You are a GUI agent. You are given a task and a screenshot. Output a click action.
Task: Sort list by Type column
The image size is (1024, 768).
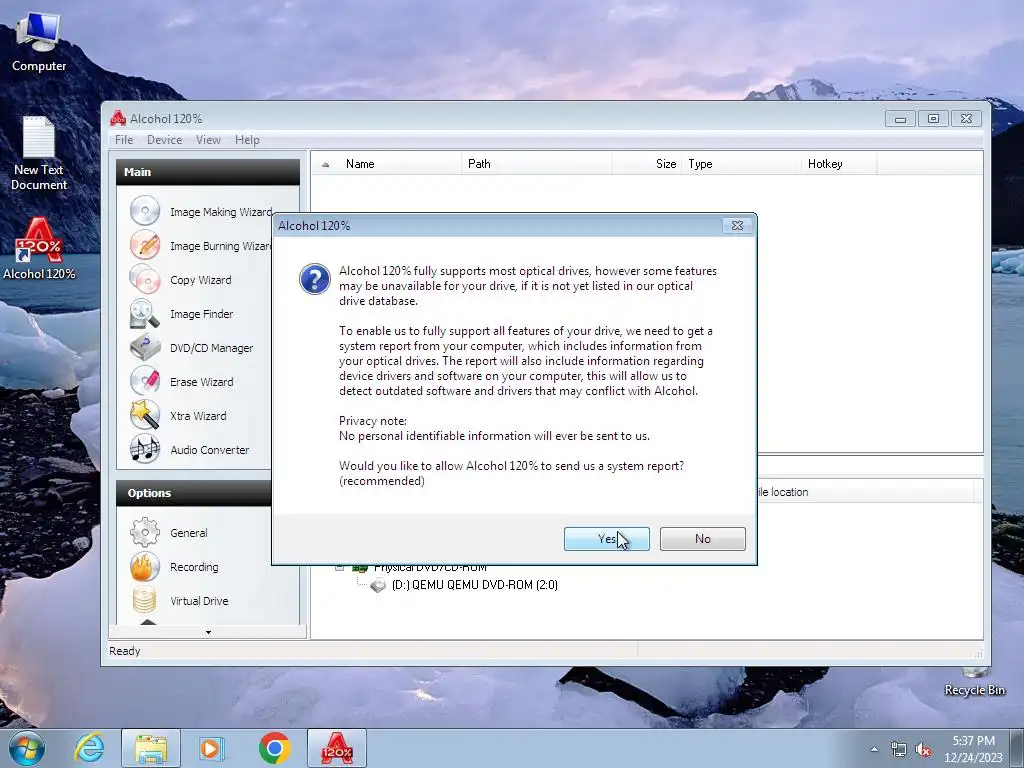point(742,164)
